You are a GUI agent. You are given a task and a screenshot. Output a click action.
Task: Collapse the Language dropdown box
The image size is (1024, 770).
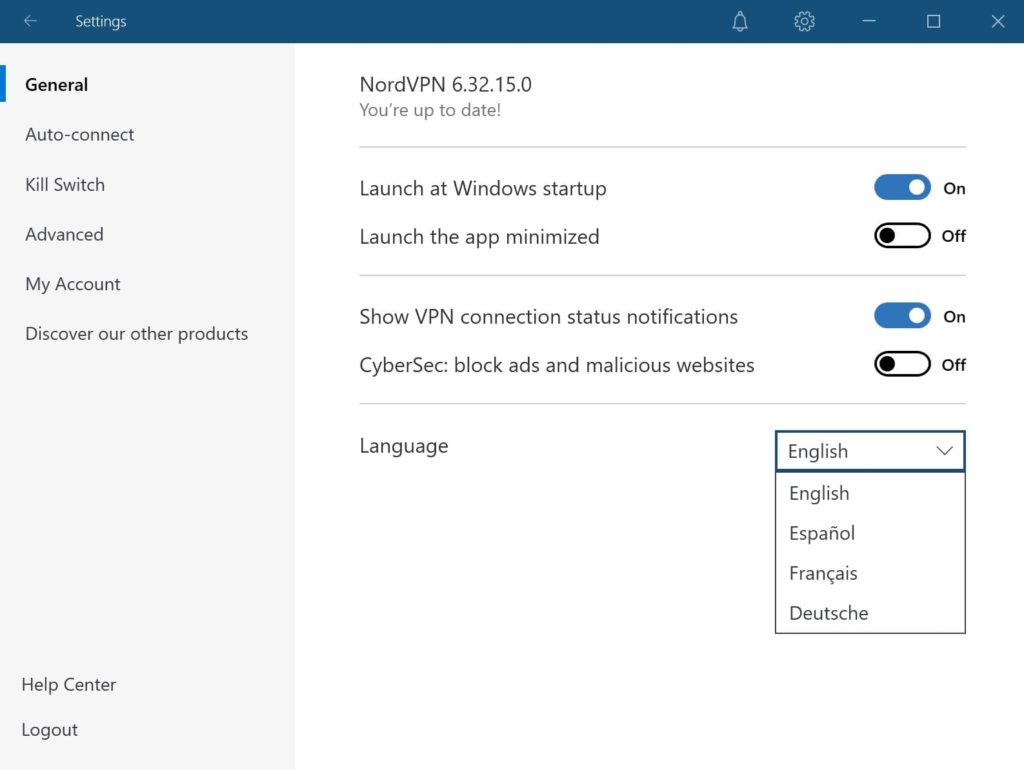(870, 451)
